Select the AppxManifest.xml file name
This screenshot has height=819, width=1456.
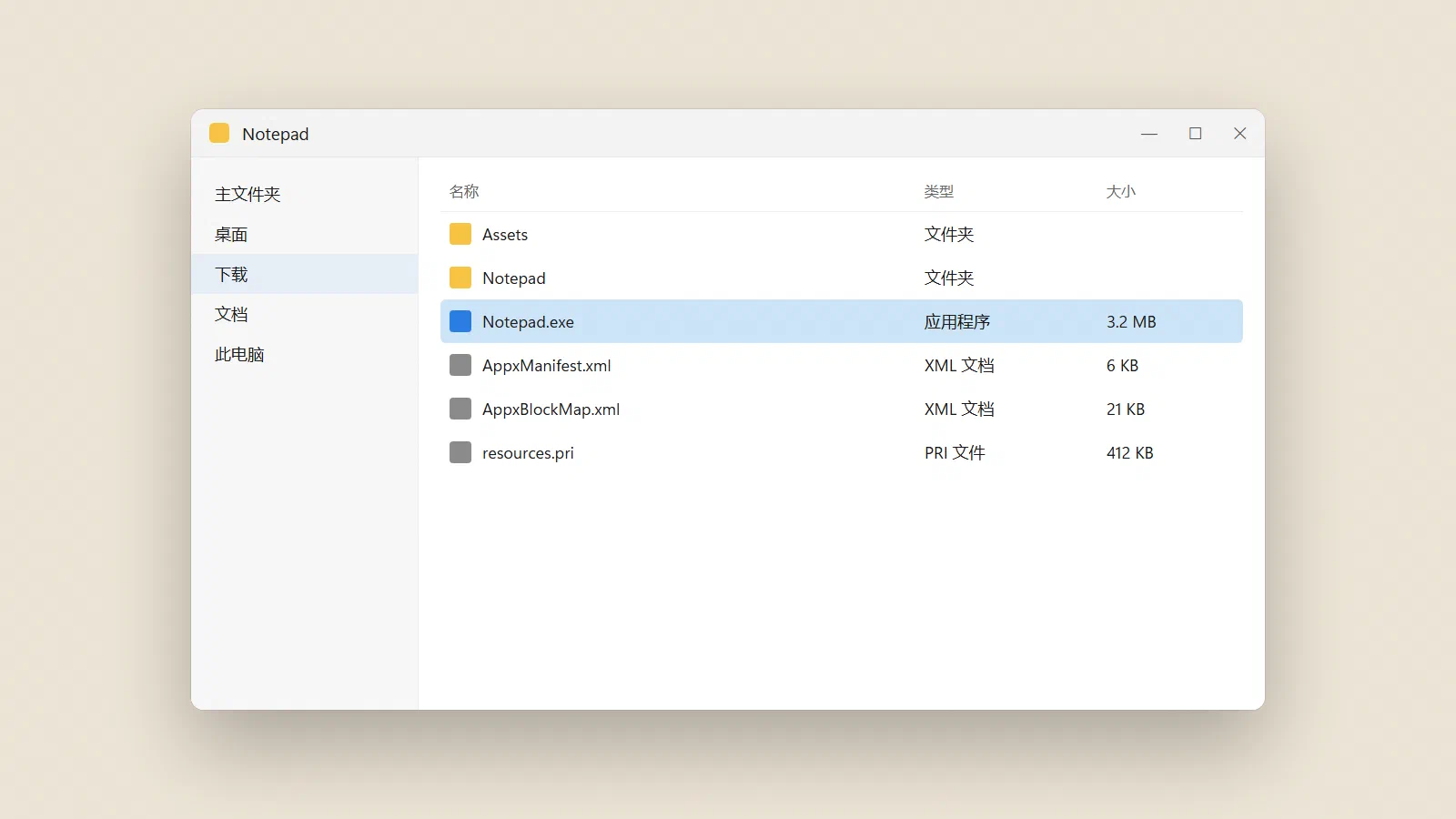[x=547, y=365]
